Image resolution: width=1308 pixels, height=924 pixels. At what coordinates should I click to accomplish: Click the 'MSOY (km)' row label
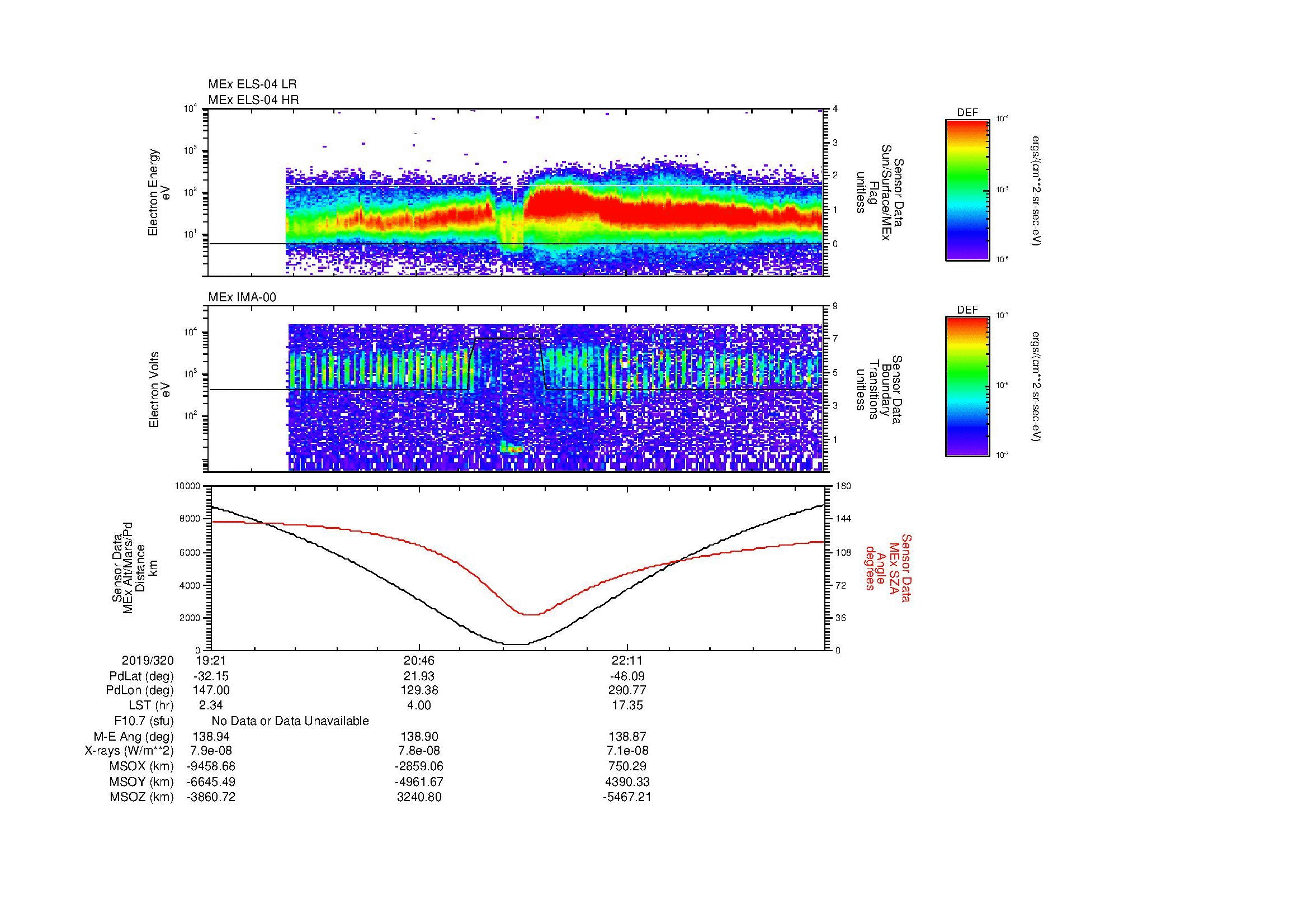pos(141,781)
